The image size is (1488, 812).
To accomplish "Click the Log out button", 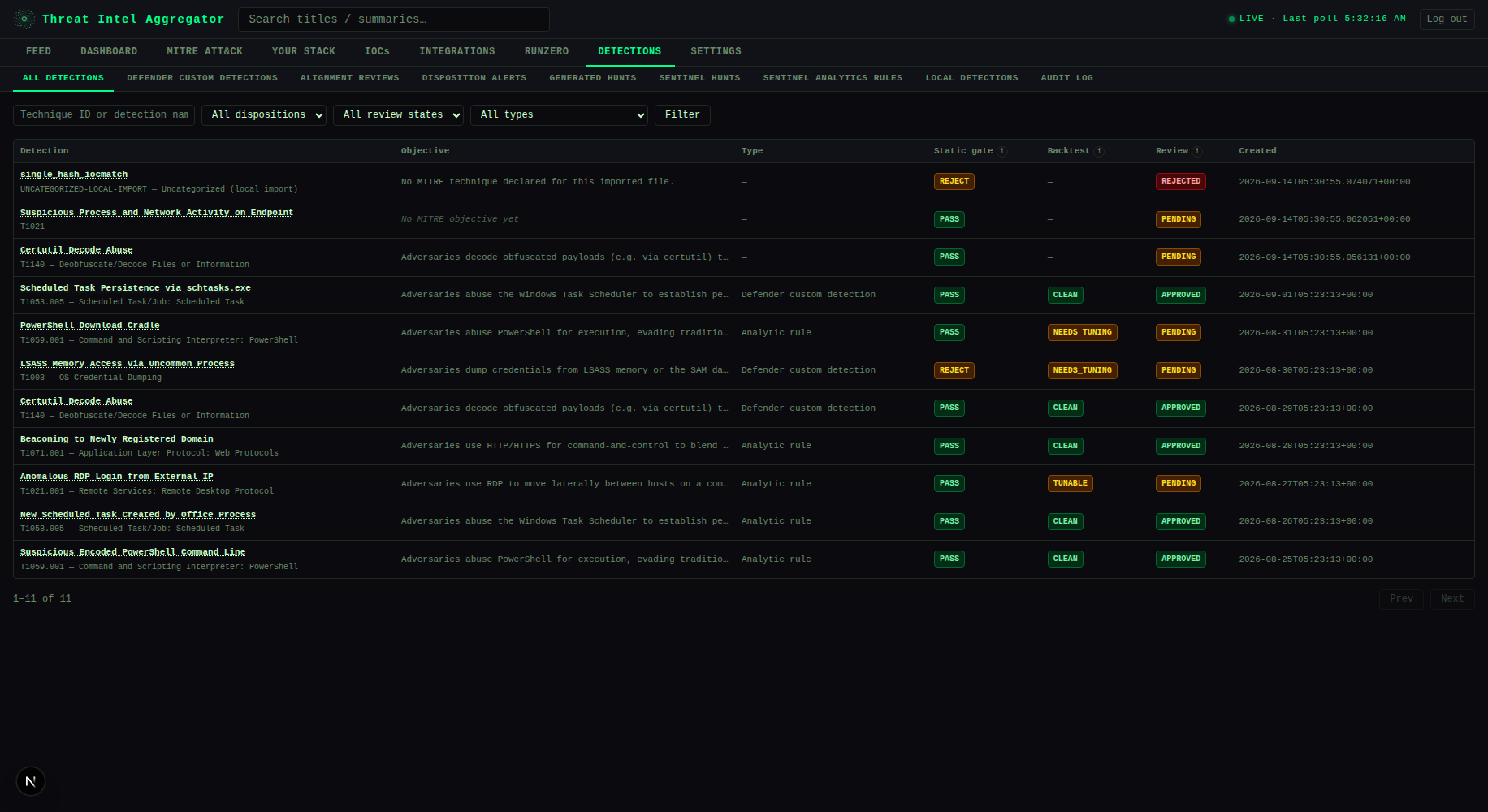I will (1447, 19).
